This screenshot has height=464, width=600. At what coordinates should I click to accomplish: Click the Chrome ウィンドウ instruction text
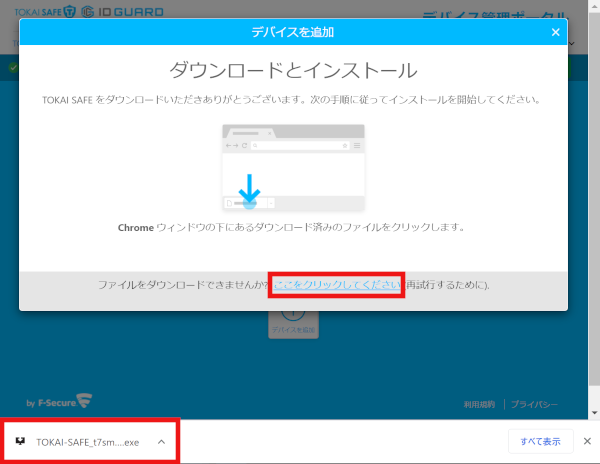pos(292,228)
